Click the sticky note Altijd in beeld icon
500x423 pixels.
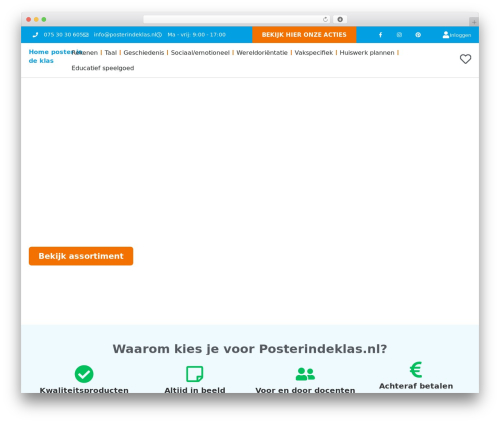tap(195, 374)
